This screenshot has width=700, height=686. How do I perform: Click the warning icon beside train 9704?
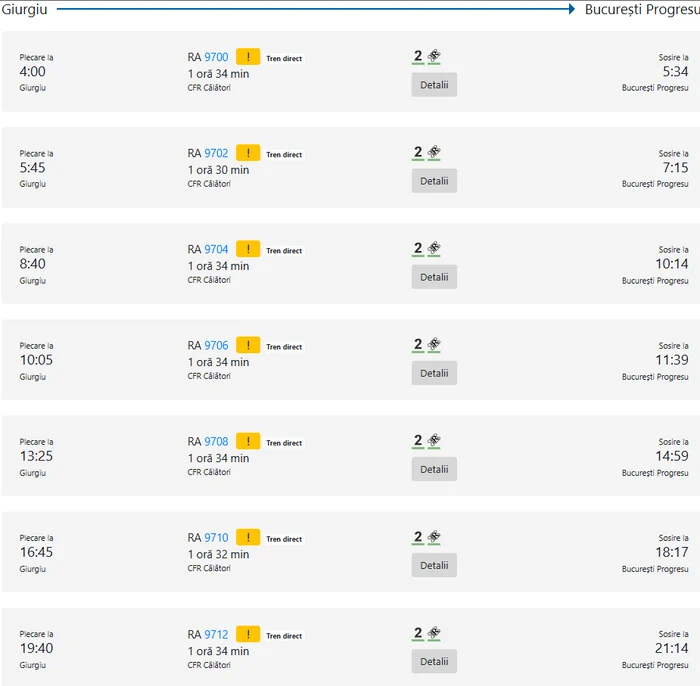248,249
